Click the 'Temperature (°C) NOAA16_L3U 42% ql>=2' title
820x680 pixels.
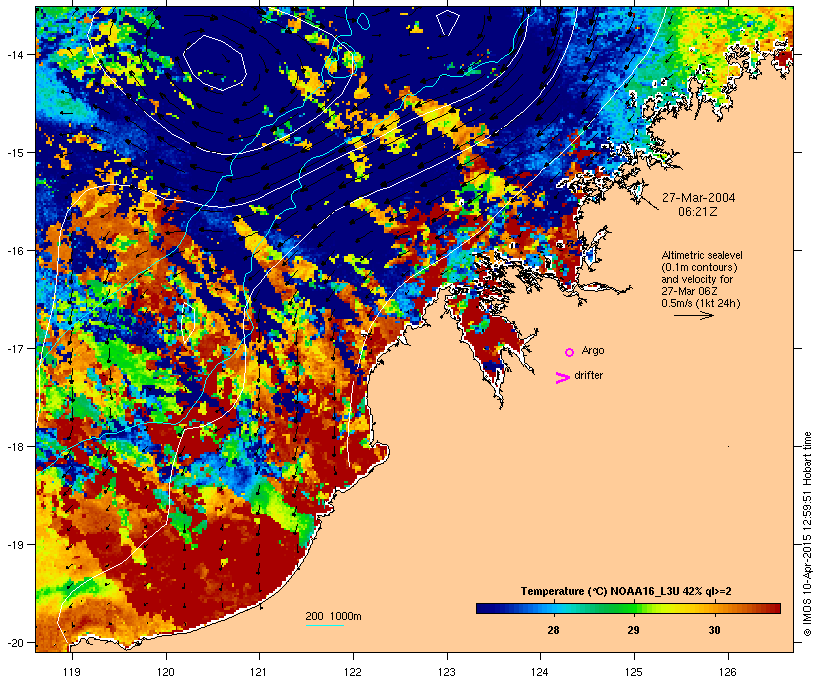(x=626, y=592)
